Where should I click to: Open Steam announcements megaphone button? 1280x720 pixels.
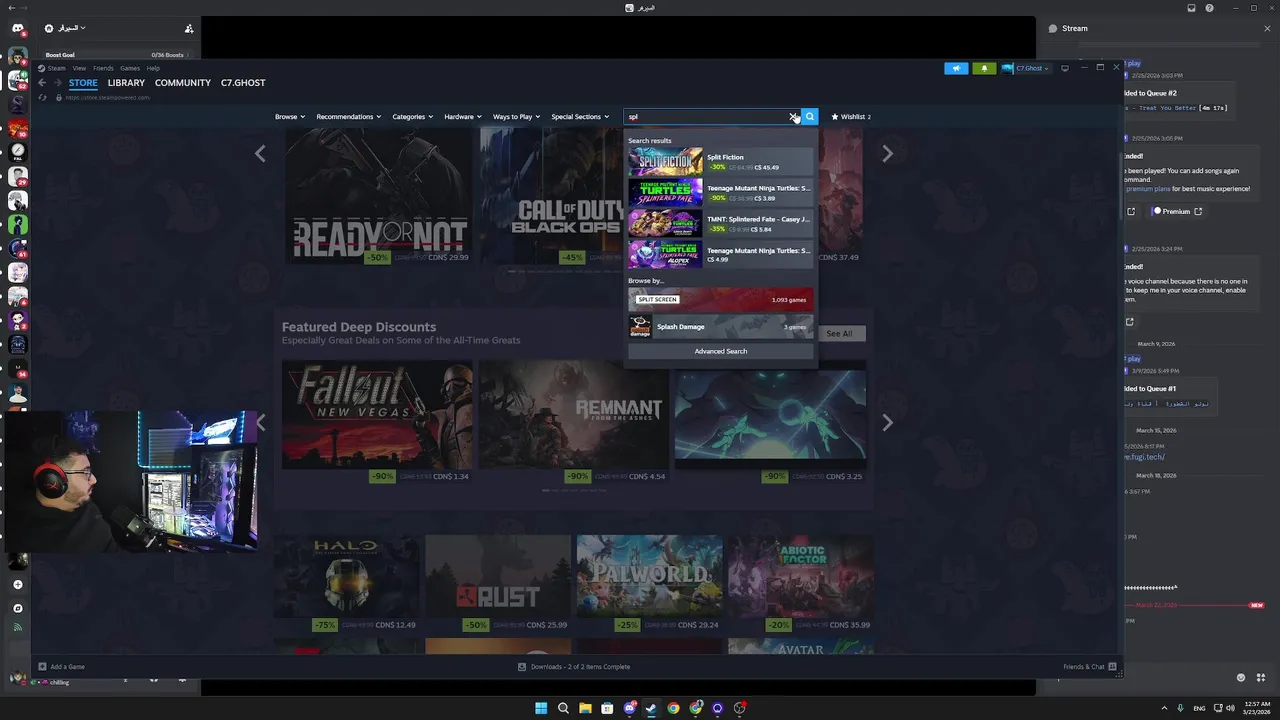click(x=956, y=68)
